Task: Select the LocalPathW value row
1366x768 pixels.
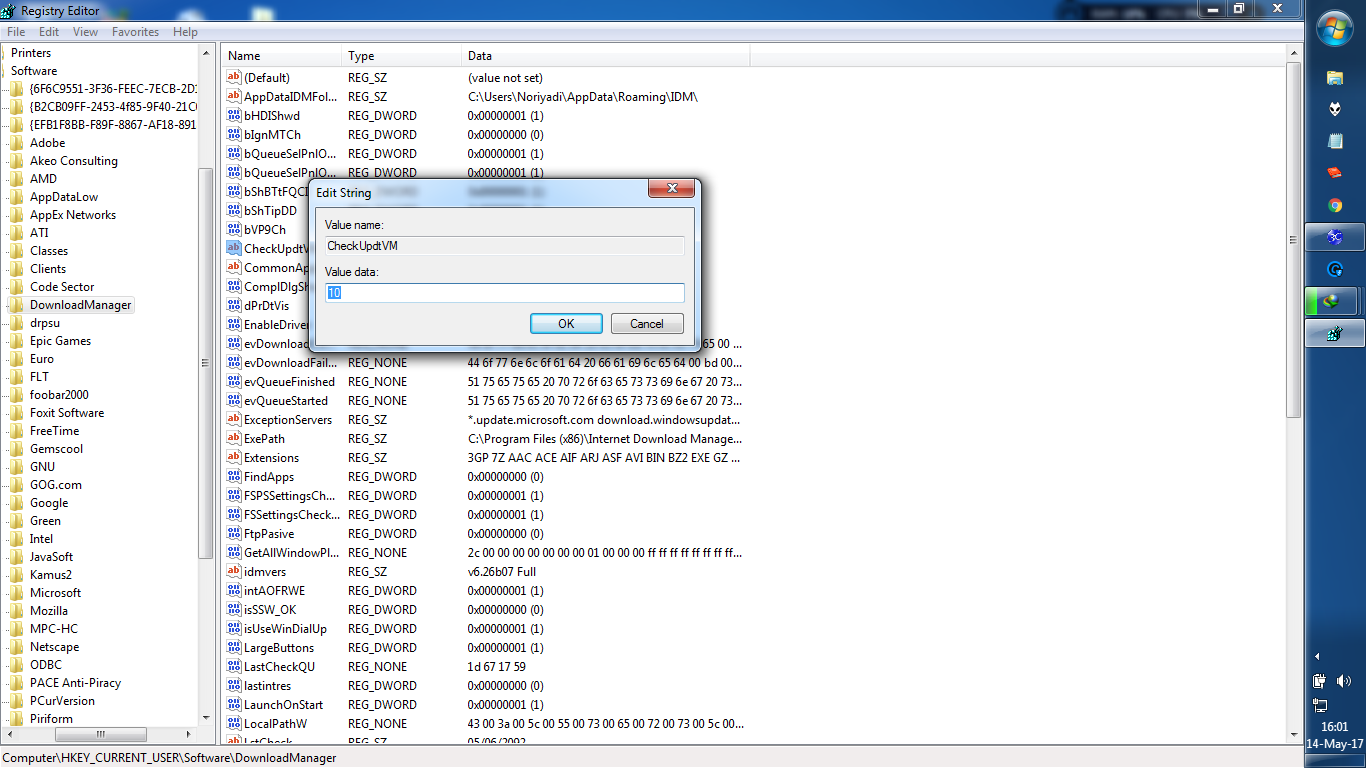Action: pyautogui.click(x=485, y=723)
